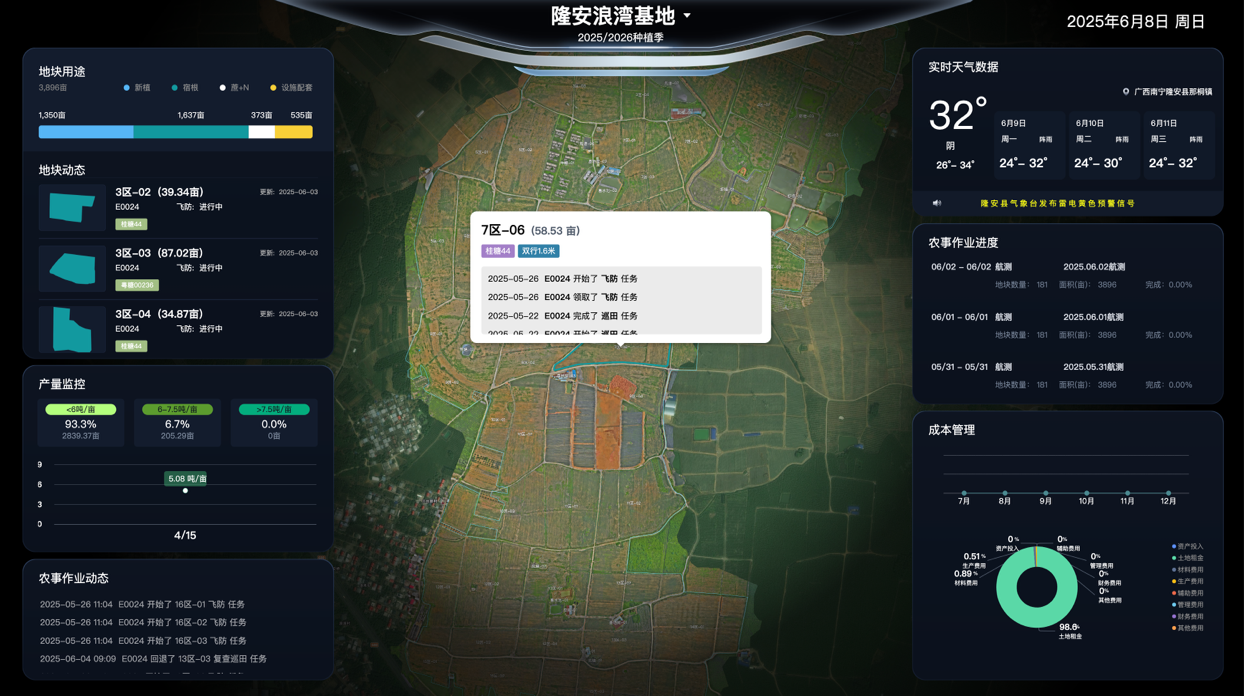Viewport: 1244px width, 696px height.
Task: Open the 6月10日 weather forecast card
Action: coord(1103,146)
